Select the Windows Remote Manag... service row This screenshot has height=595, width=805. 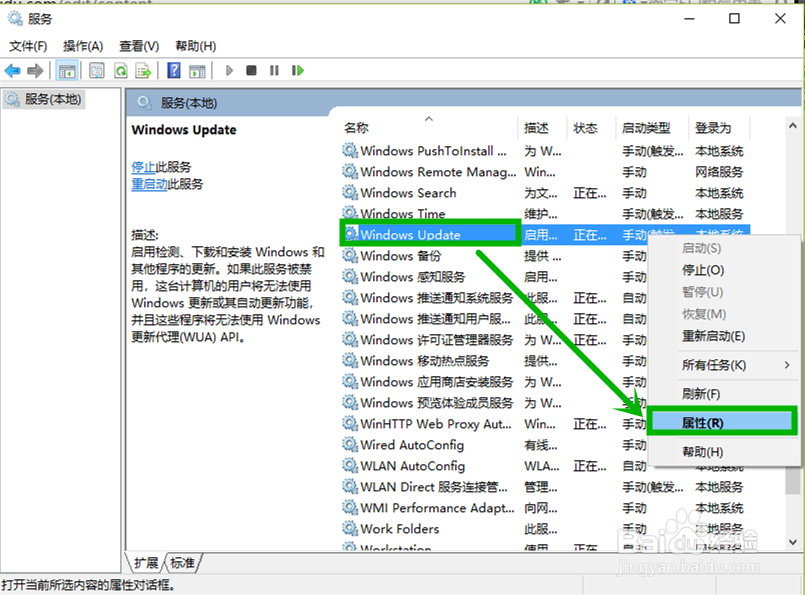545,171
